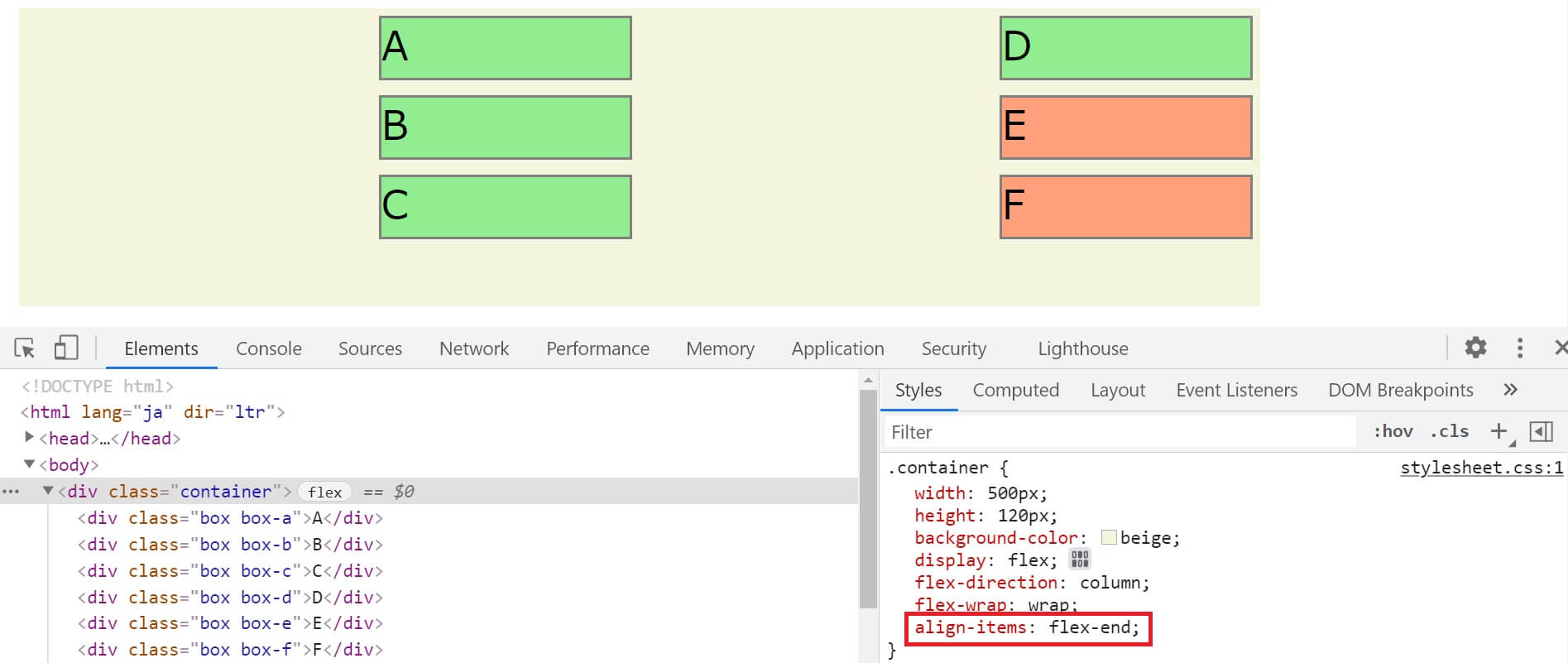Click the styles Filter input field
The width and height of the screenshot is (1568, 663).
(x=1117, y=432)
